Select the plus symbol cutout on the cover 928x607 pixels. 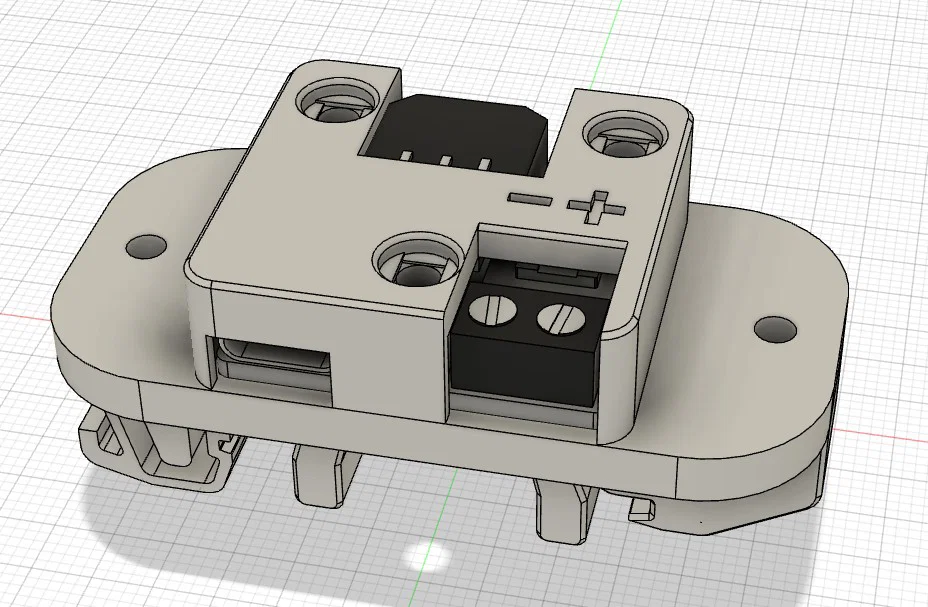[x=596, y=207]
